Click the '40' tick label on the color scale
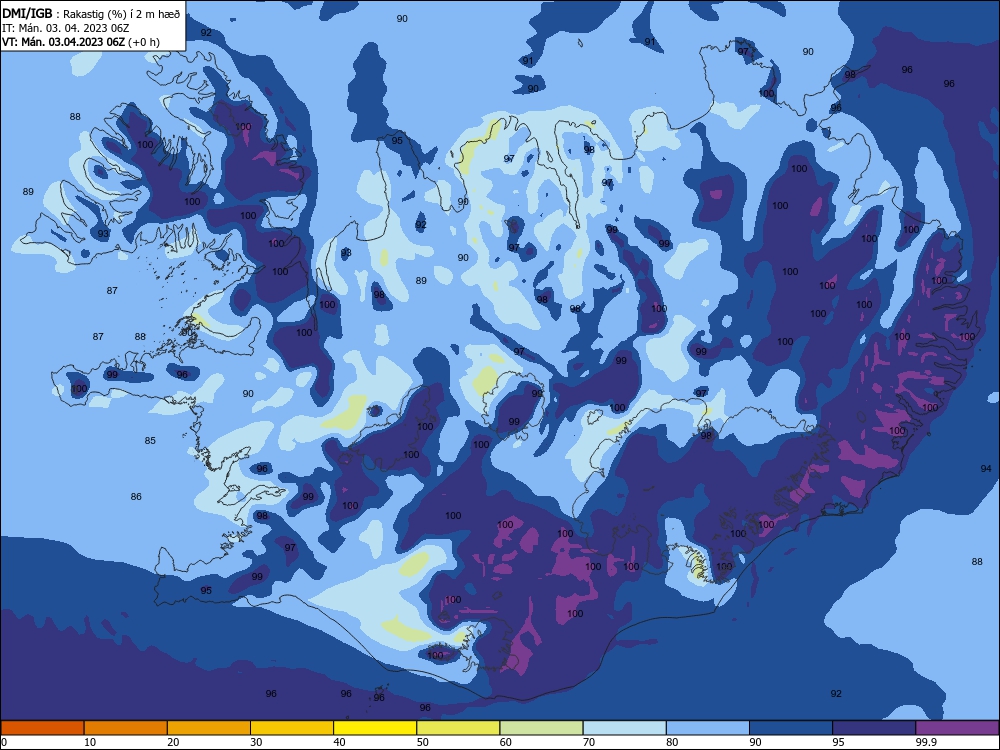The height and width of the screenshot is (750, 1000). 340,742
